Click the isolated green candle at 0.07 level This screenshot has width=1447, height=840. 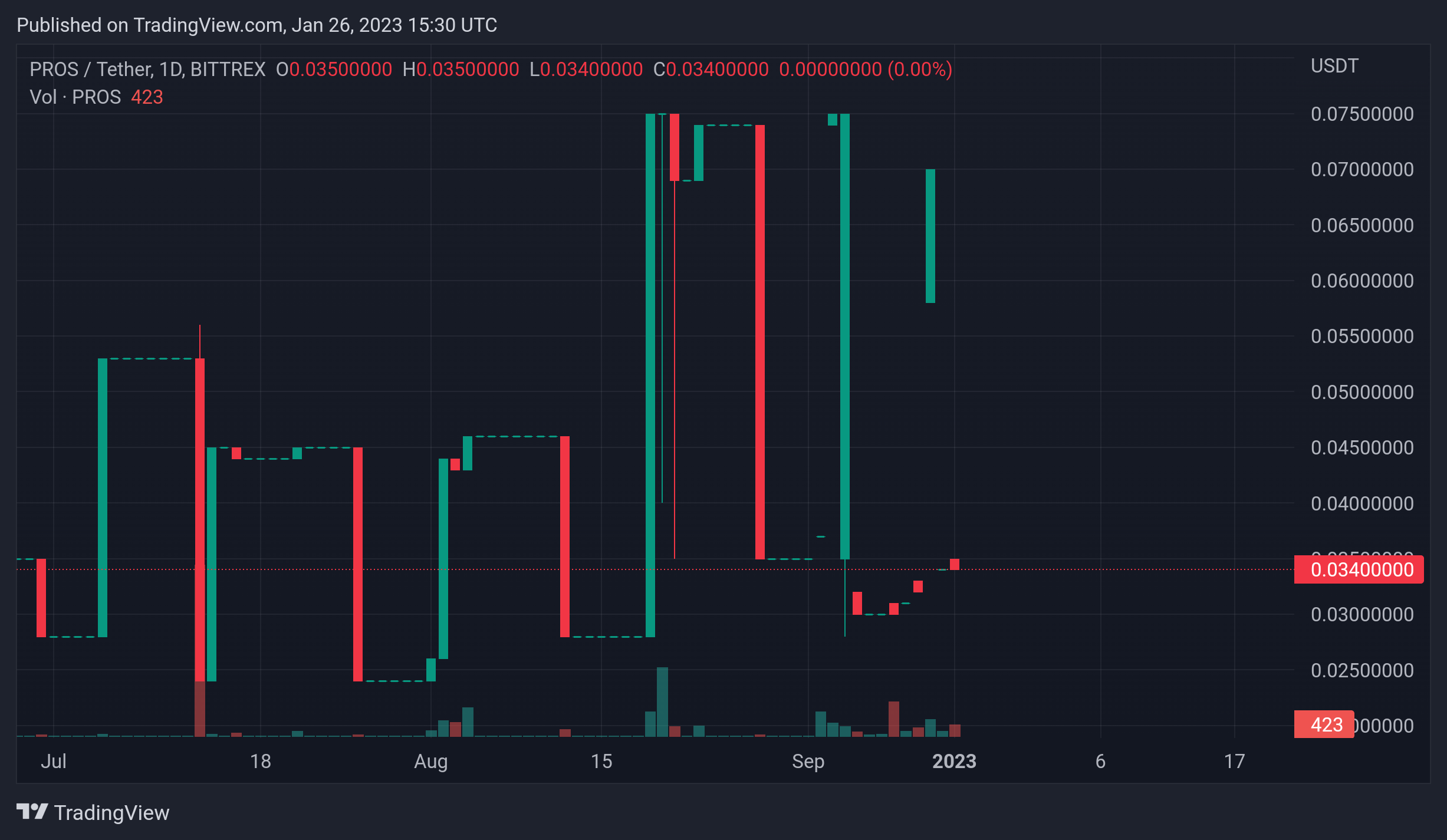(930, 236)
